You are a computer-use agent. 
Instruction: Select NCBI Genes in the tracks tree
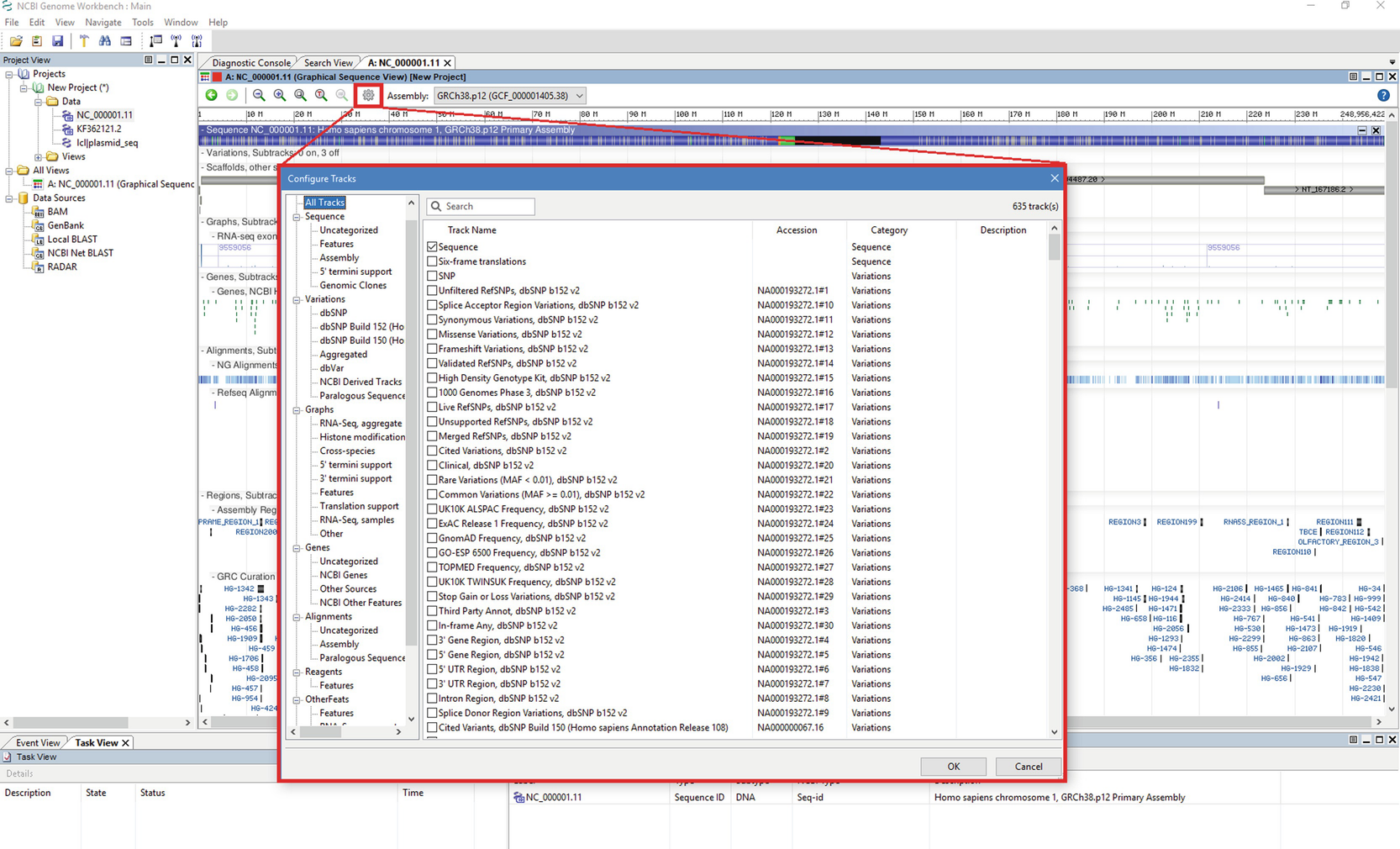pyautogui.click(x=343, y=575)
